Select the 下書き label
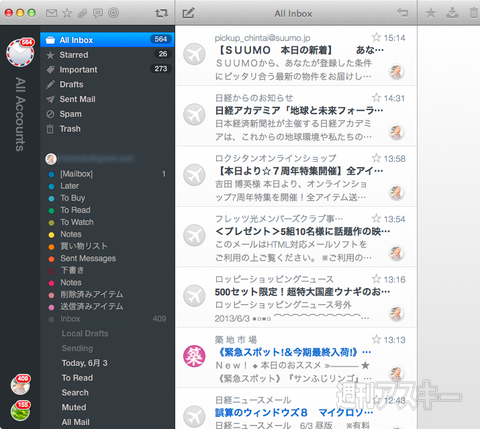The height and width of the screenshot is (429, 480). (107, 270)
